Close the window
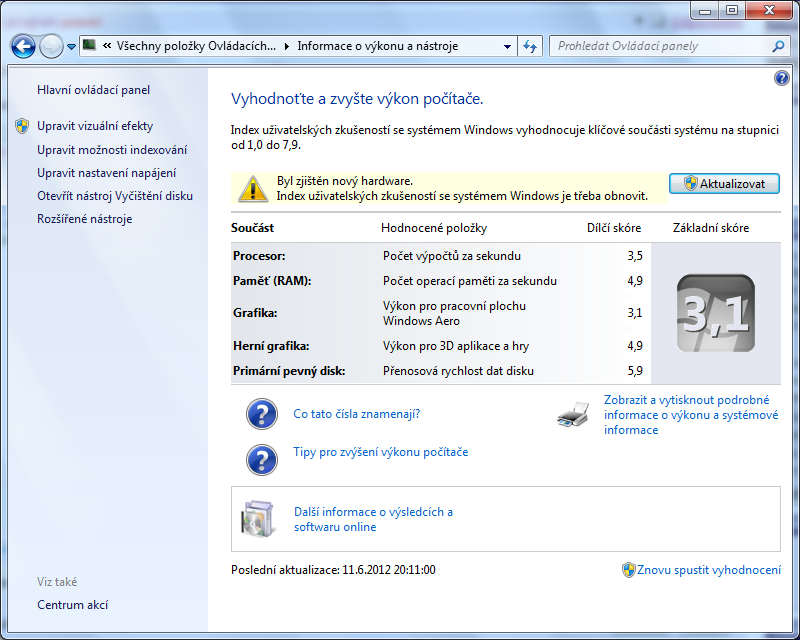Viewport: 800px width, 640px height. pyautogui.click(x=769, y=10)
